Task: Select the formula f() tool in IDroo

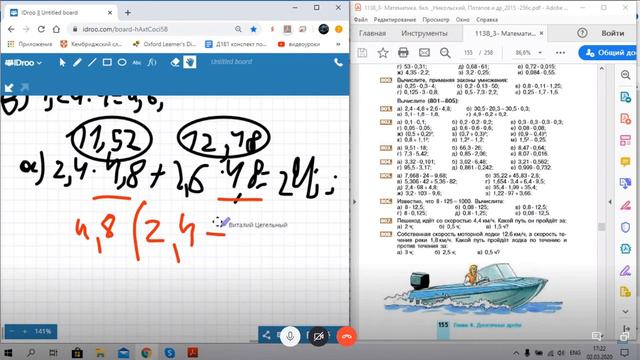Action: pos(152,62)
